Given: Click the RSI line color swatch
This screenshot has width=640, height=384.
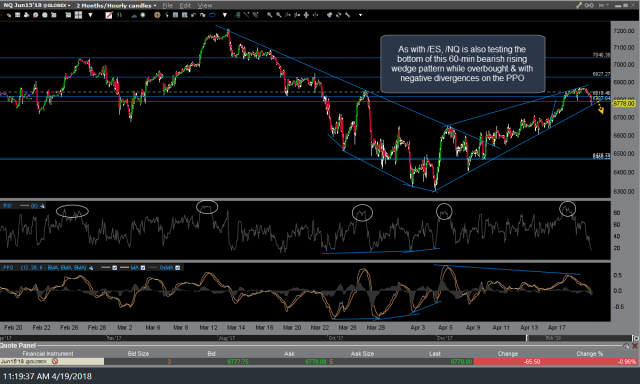Looking at the screenshot, I should tap(24, 206).
